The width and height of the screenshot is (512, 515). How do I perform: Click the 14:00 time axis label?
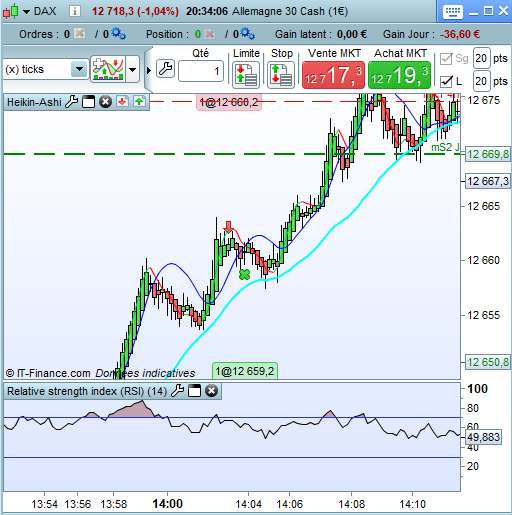[x=167, y=504]
